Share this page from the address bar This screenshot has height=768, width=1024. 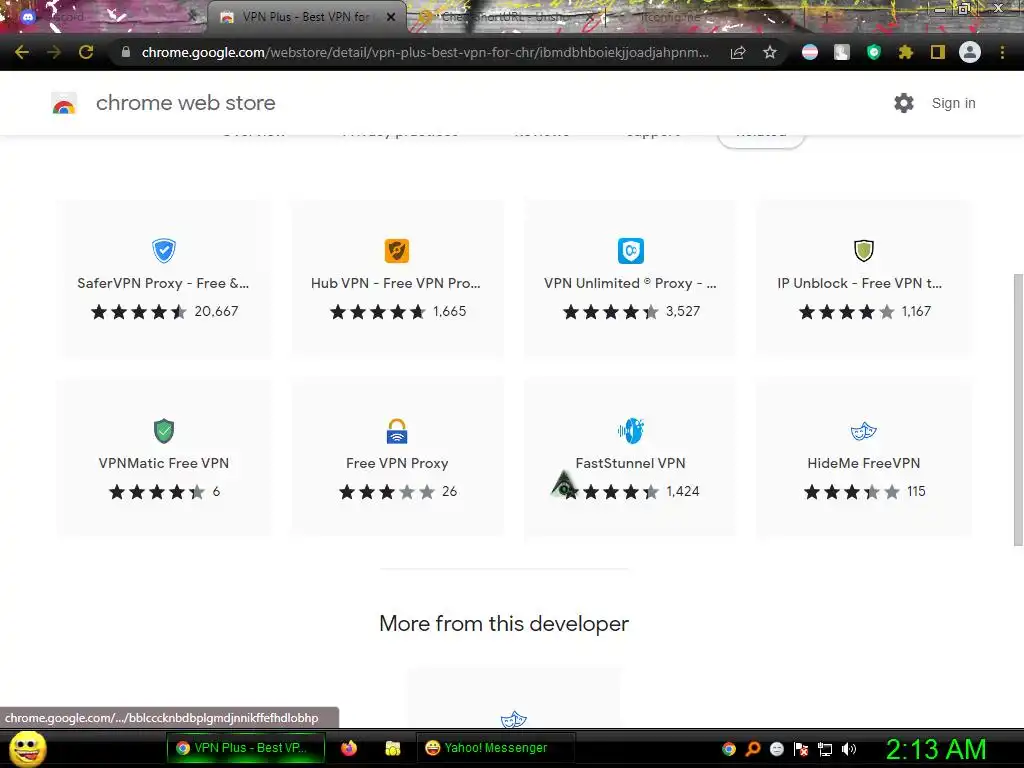738,52
